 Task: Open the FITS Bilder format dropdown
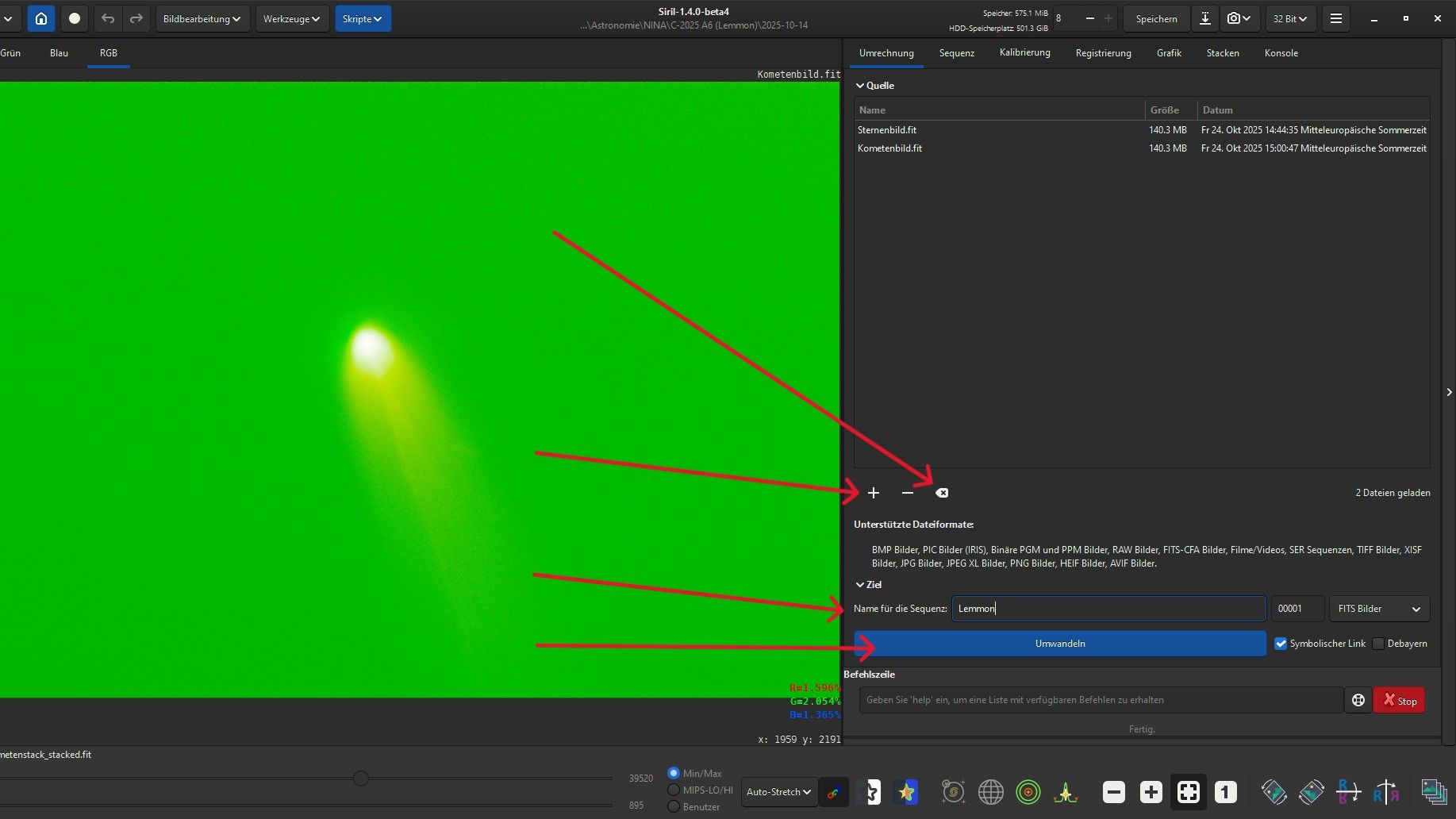click(x=1379, y=609)
